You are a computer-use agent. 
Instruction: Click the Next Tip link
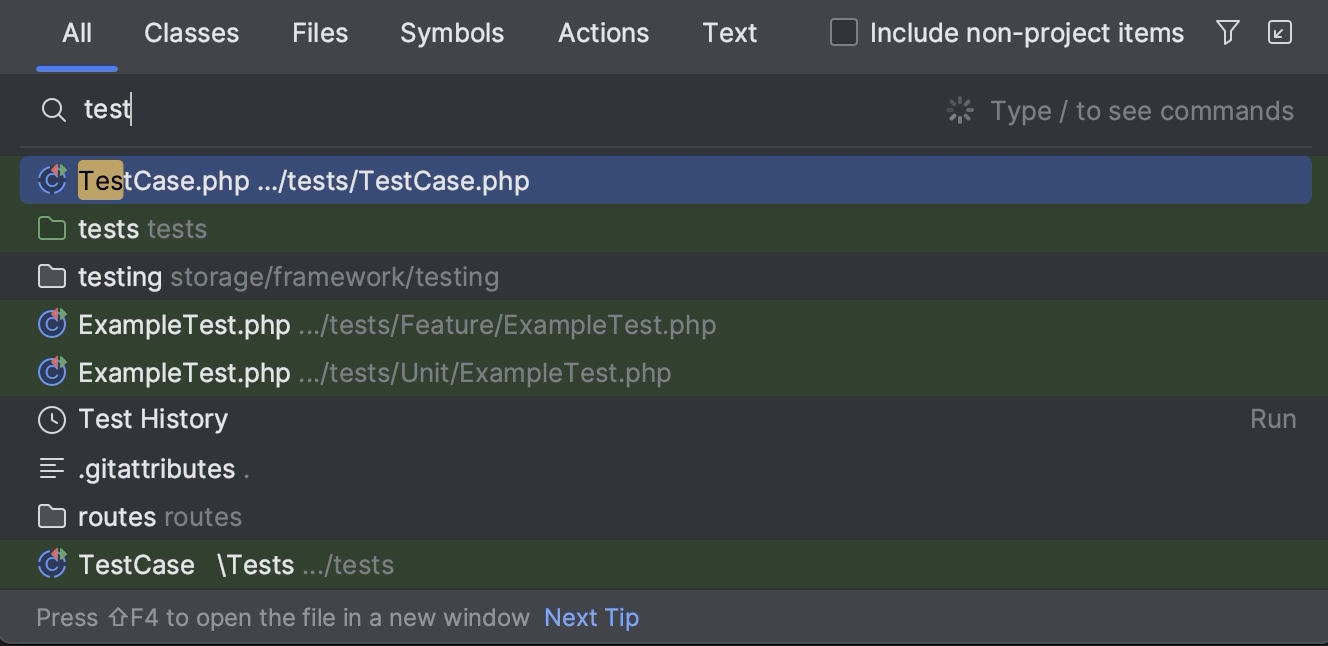[x=591, y=617]
